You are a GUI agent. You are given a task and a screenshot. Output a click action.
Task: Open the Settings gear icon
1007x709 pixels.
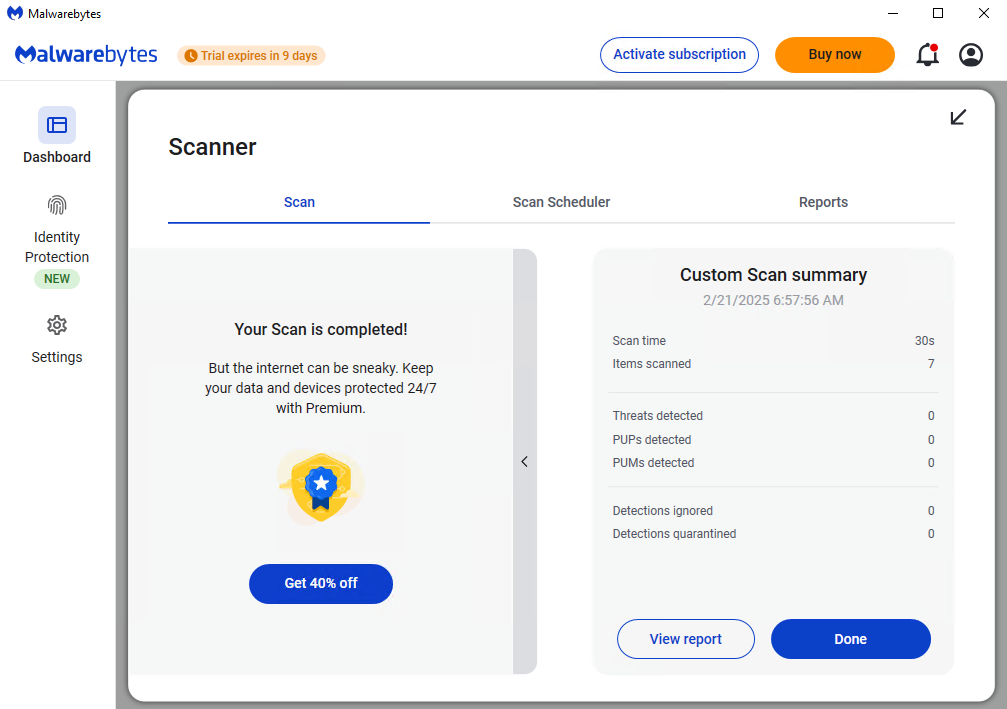[x=57, y=325]
